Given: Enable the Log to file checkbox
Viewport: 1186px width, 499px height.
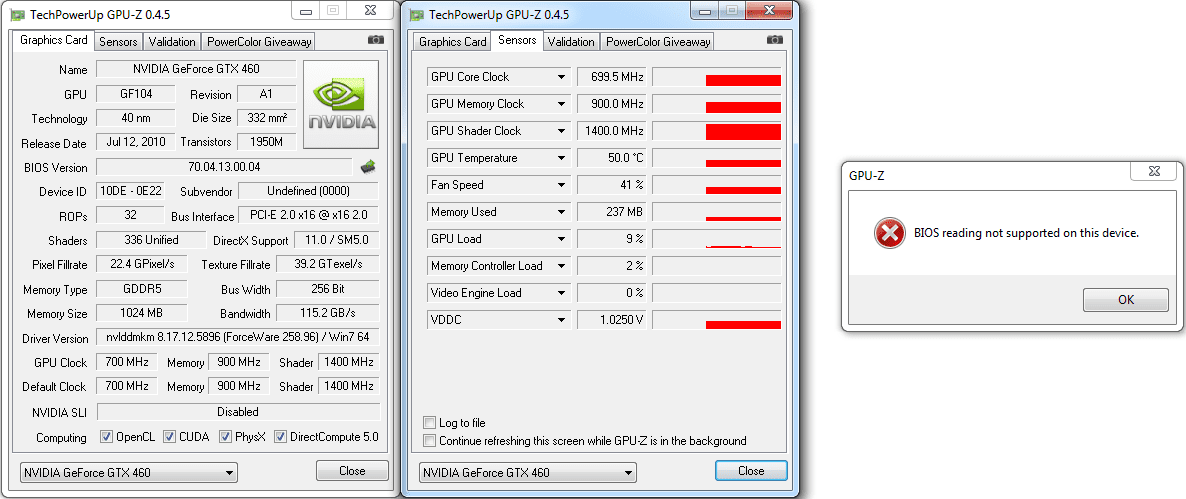Looking at the screenshot, I should tap(430, 423).
